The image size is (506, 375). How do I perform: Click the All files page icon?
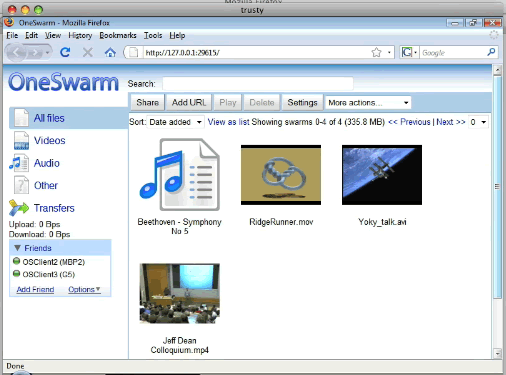[21, 118]
